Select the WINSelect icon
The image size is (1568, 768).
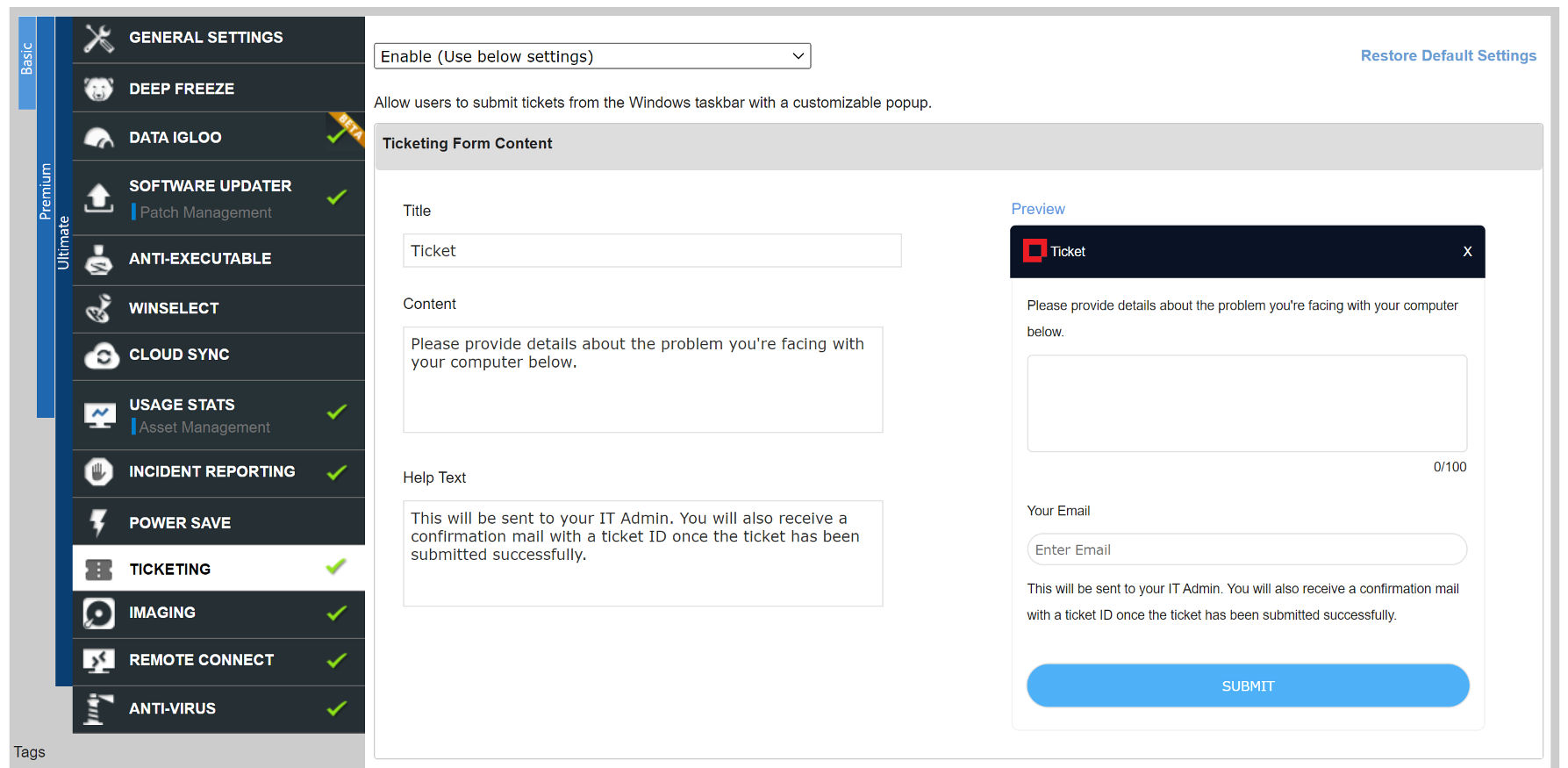99,308
